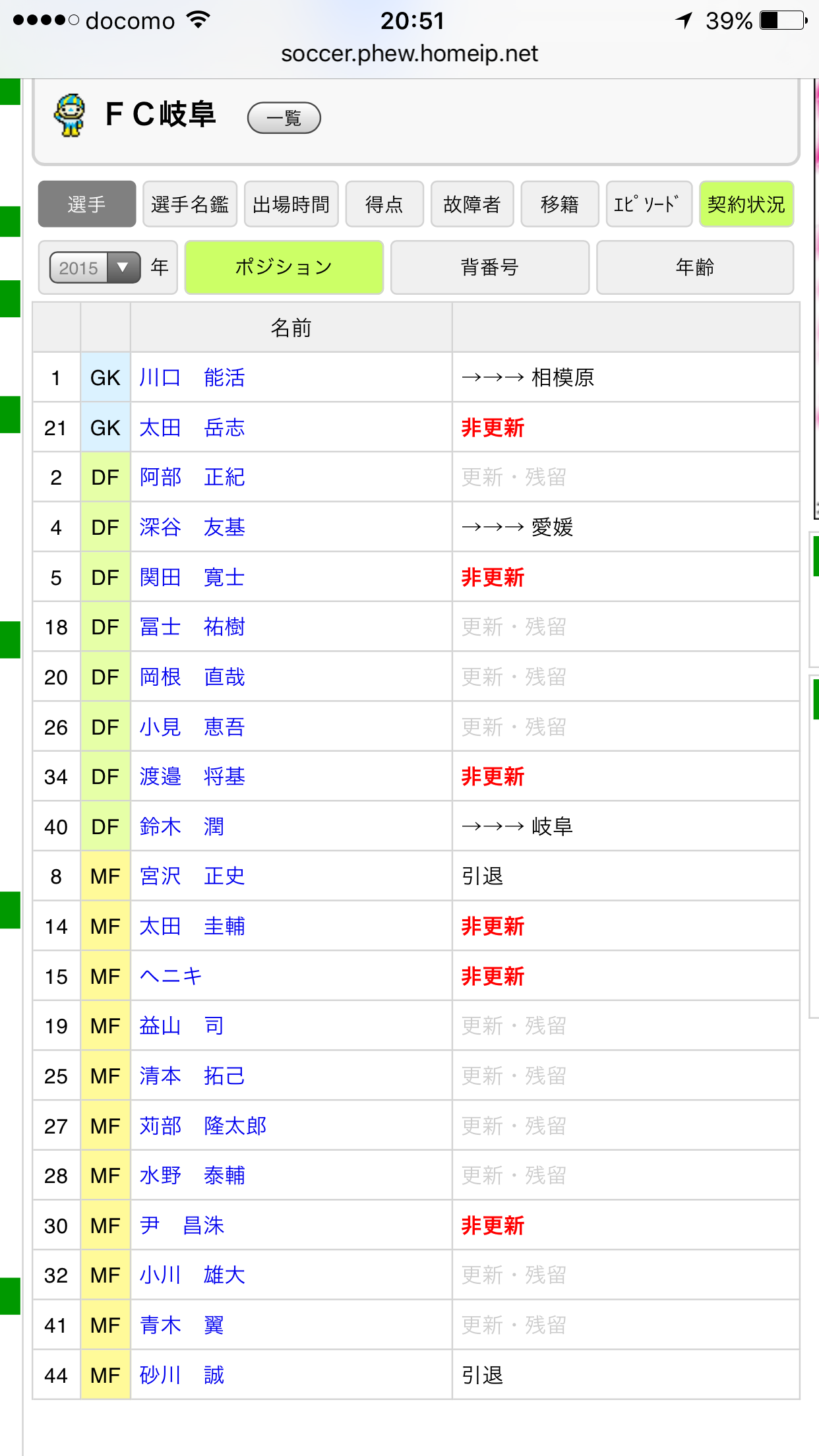Viewport: 819px width, 1456px height.
Task: Click the 選手 tab button
Action: (x=87, y=204)
